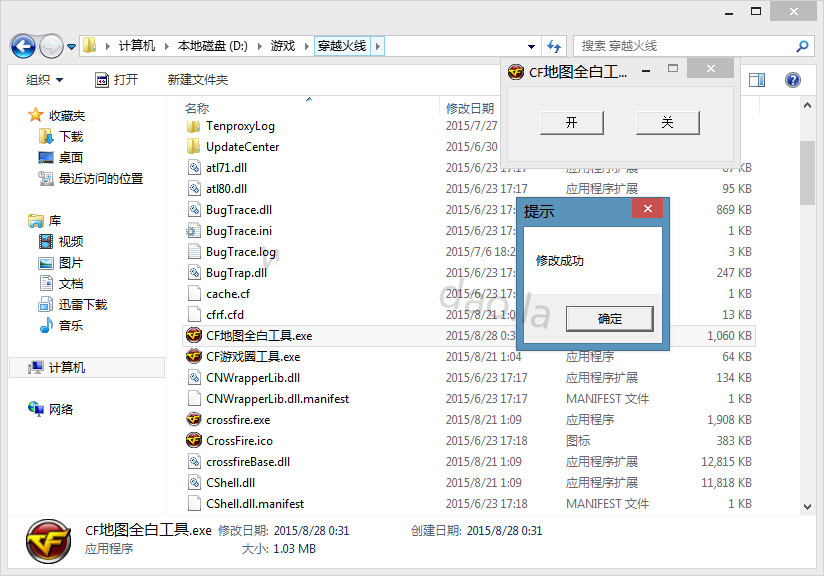This screenshot has height=576, width=824.
Task: Click the Forward navigation arrow
Action: point(52,46)
